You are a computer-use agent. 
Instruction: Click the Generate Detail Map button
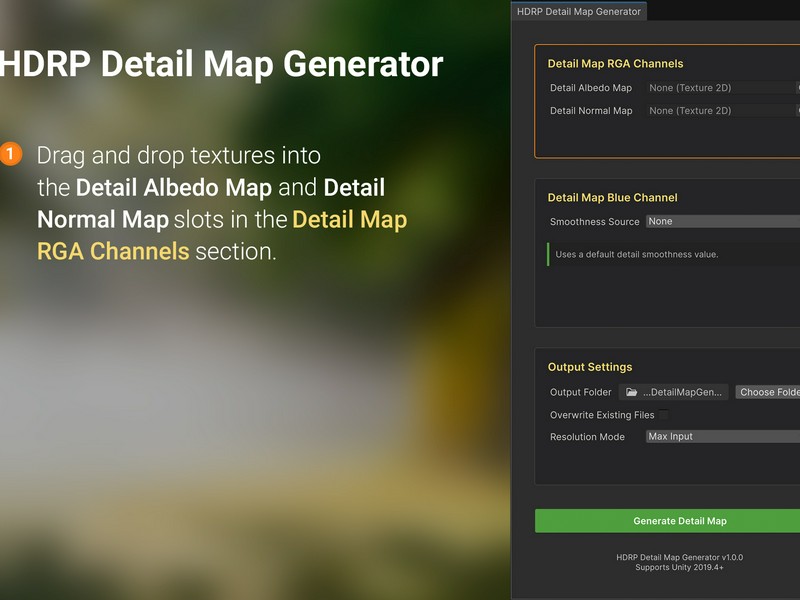coord(667,521)
